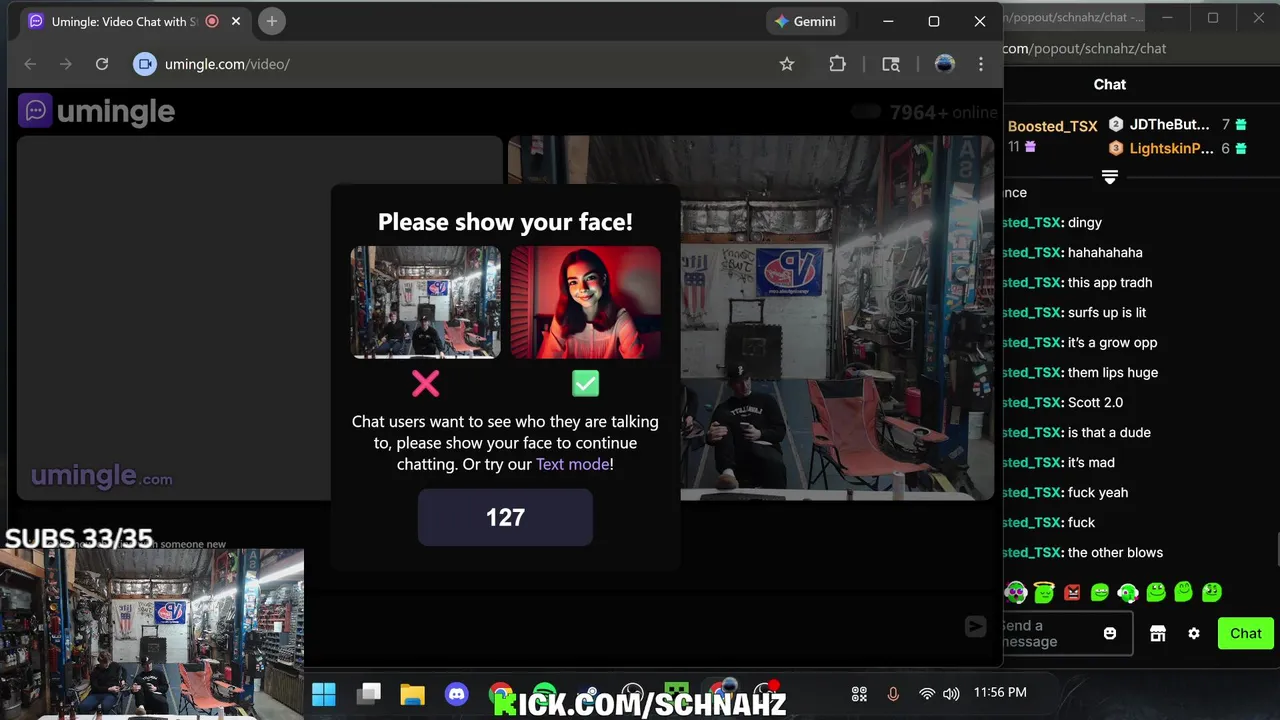Open a new Chrome tab
Viewport: 1280px width, 720px height.
click(x=271, y=21)
